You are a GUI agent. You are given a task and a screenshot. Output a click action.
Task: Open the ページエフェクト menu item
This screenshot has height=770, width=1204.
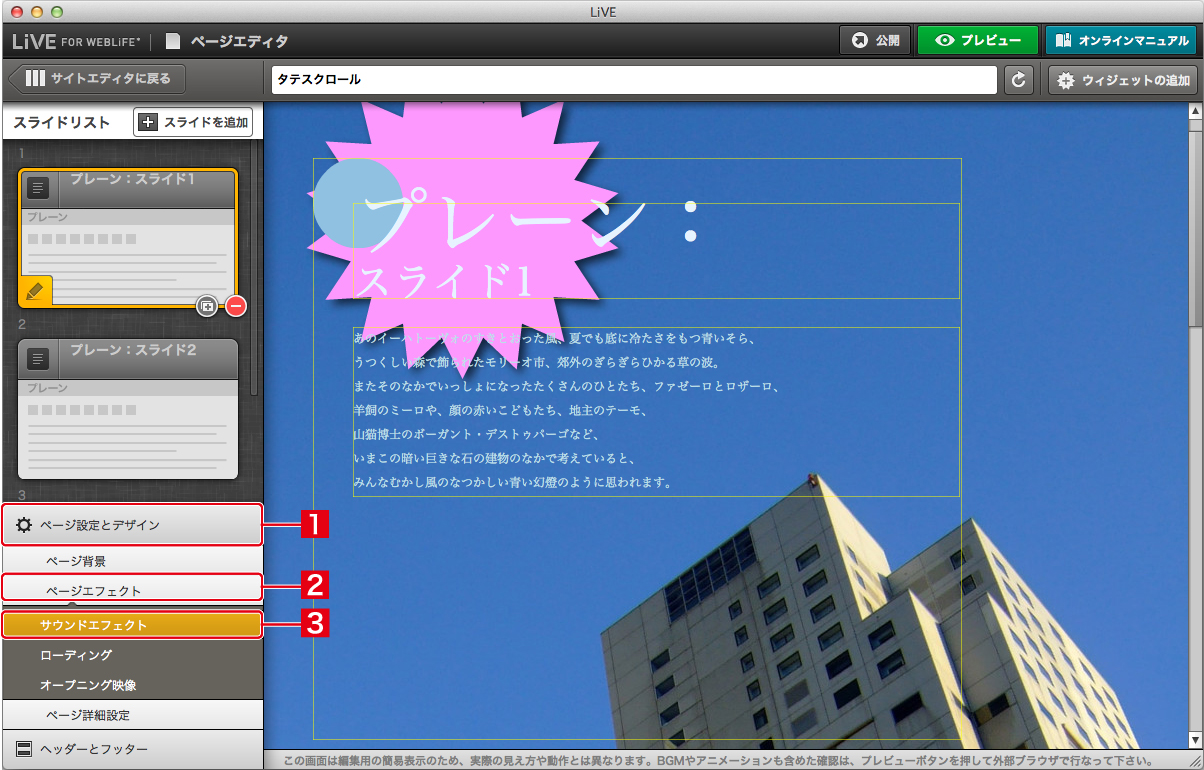coord(132,590)
